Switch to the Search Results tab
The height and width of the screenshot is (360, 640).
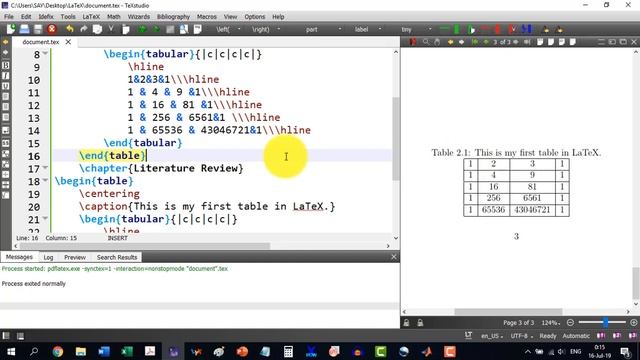117,257
